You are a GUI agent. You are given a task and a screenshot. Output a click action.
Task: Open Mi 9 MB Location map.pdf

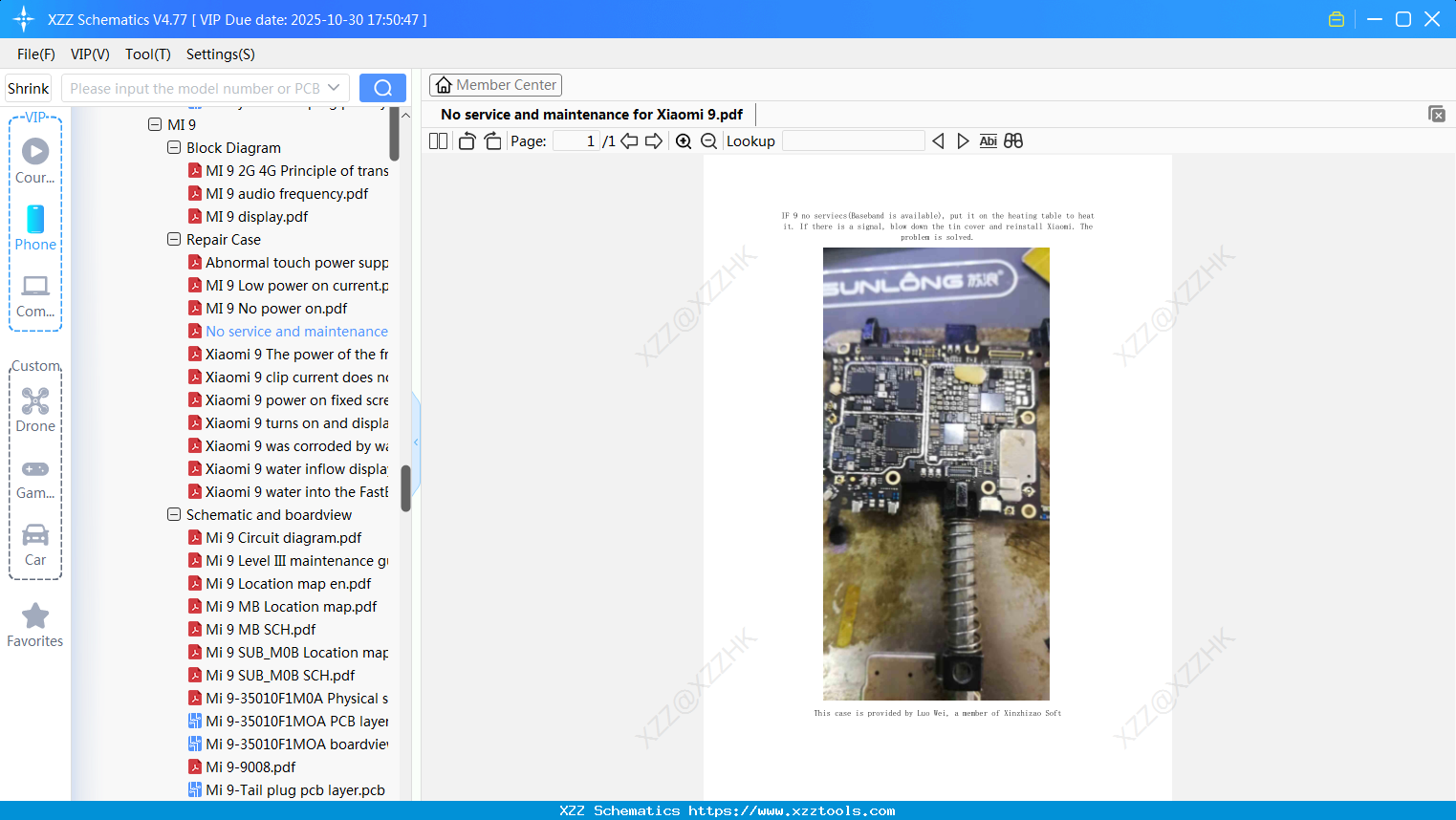pos(292,607)
